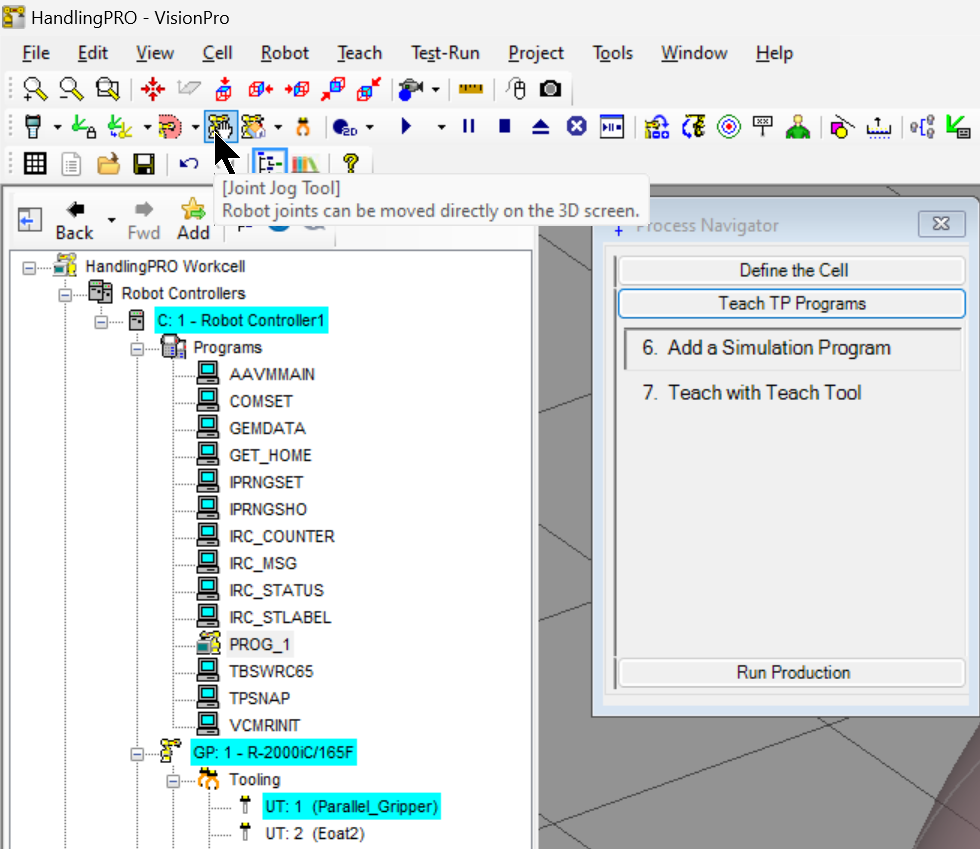
Task: Click the collision shapes icon
Action: point(841,127)
